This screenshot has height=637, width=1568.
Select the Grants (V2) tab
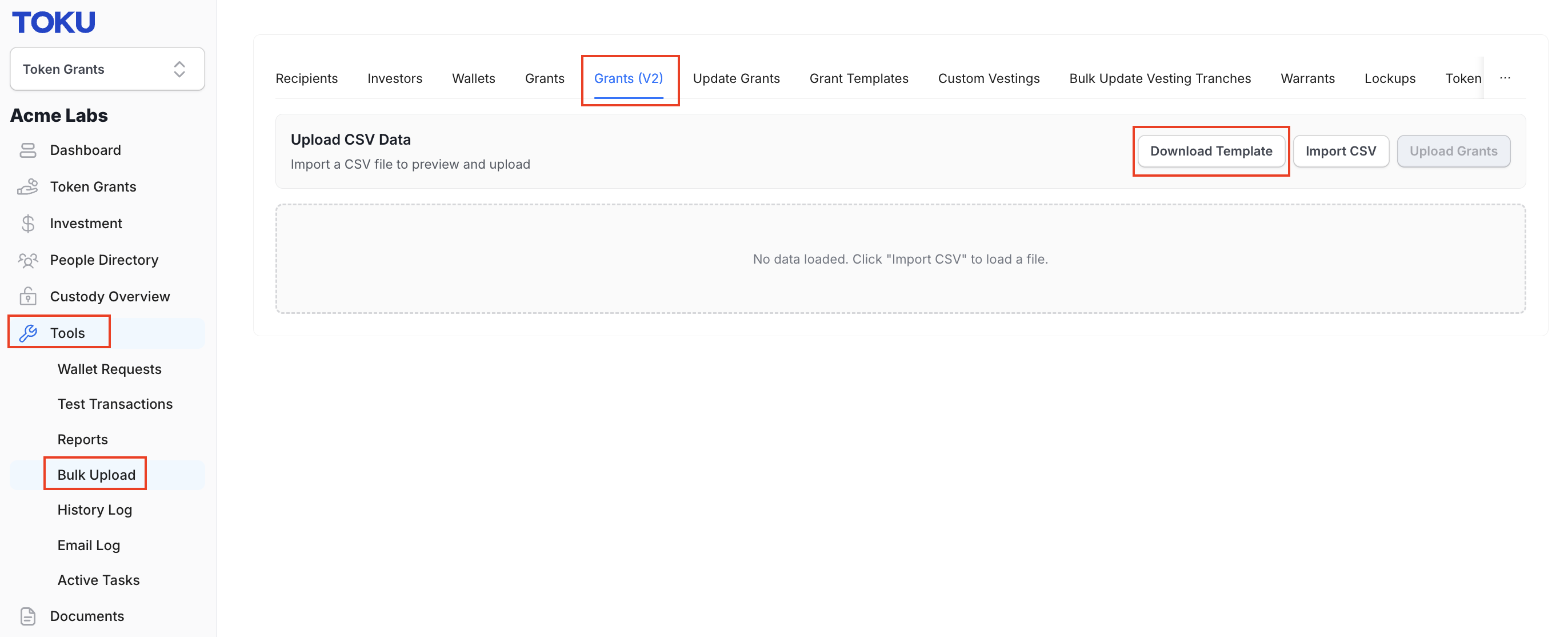(629, 78)
